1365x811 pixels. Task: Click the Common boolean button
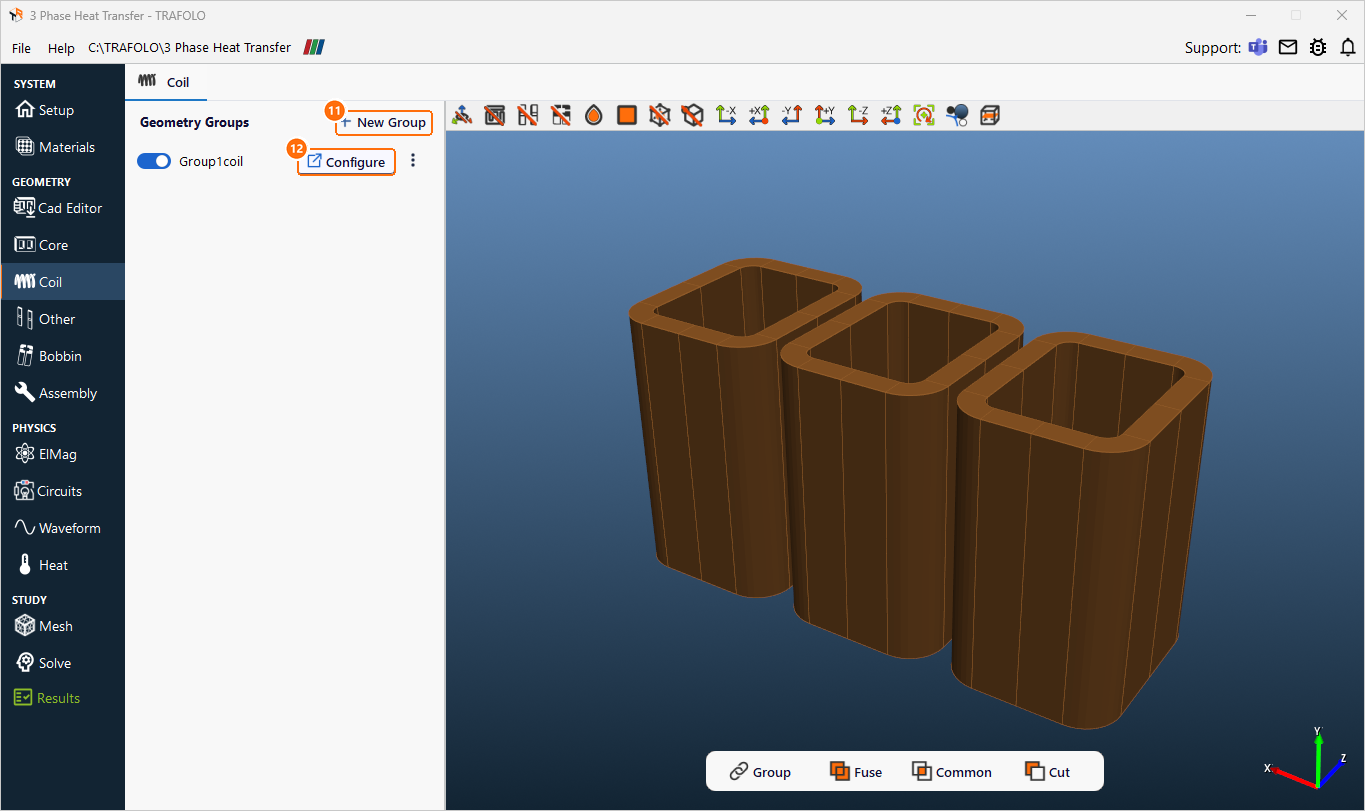pos(952,771)
